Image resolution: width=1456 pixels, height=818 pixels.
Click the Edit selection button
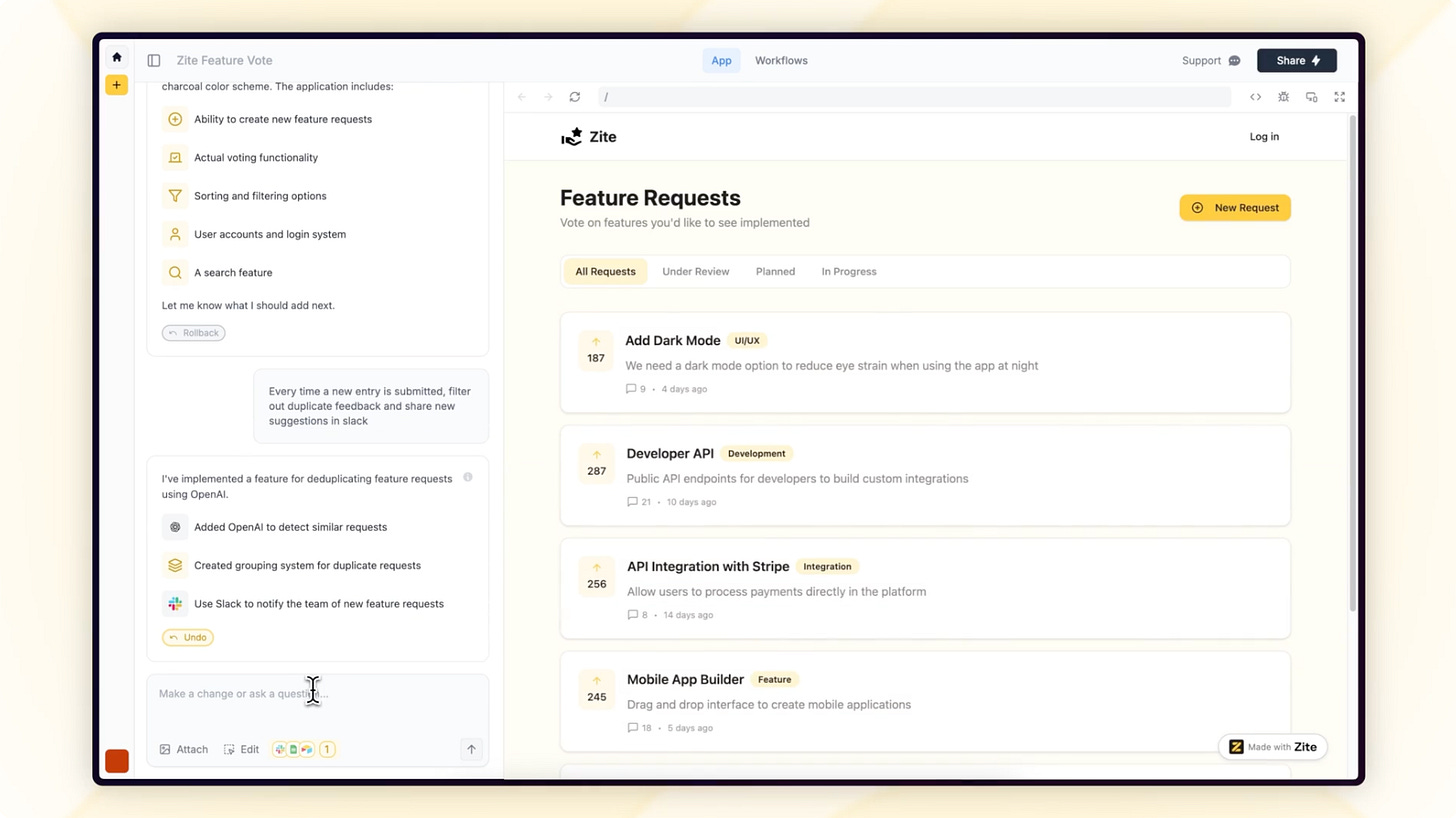coord(241,749)
